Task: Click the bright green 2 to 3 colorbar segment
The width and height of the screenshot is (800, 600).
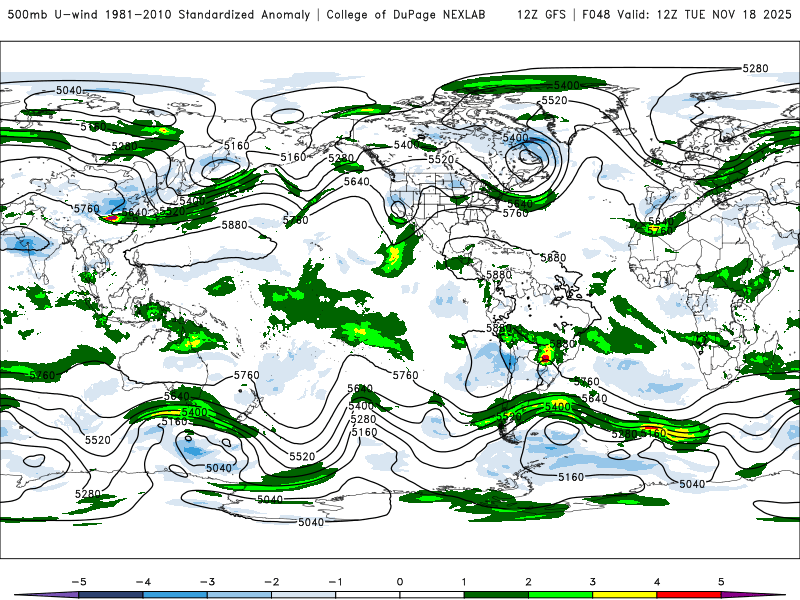Action: point(560,595)
